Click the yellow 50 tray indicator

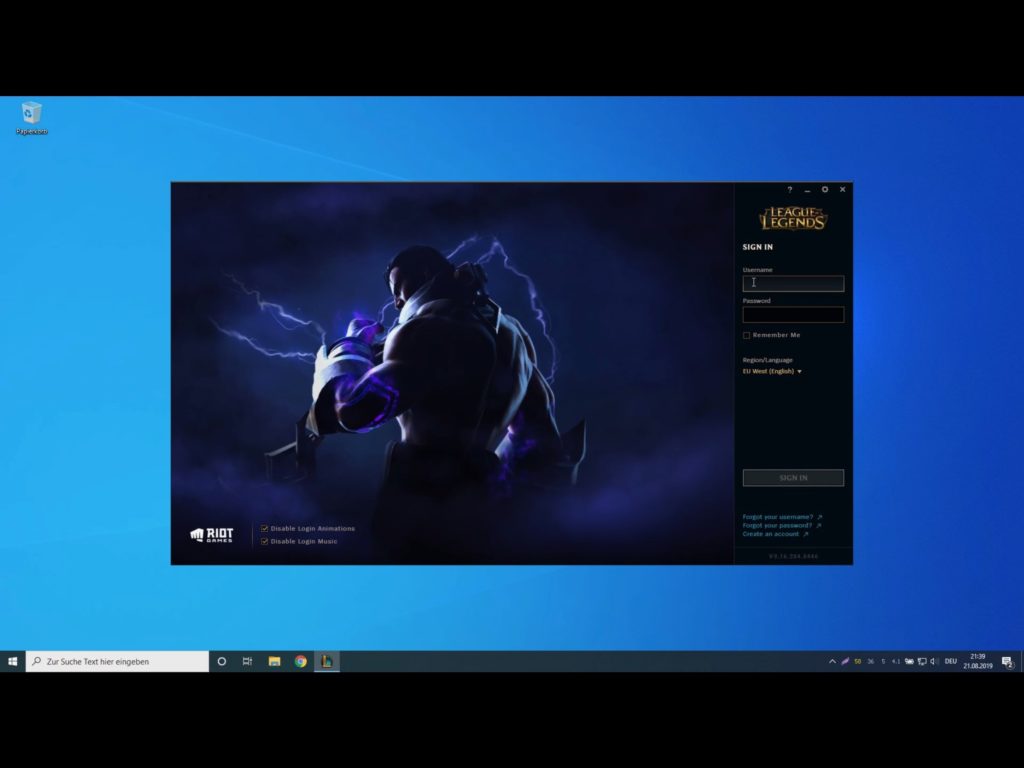857,661
